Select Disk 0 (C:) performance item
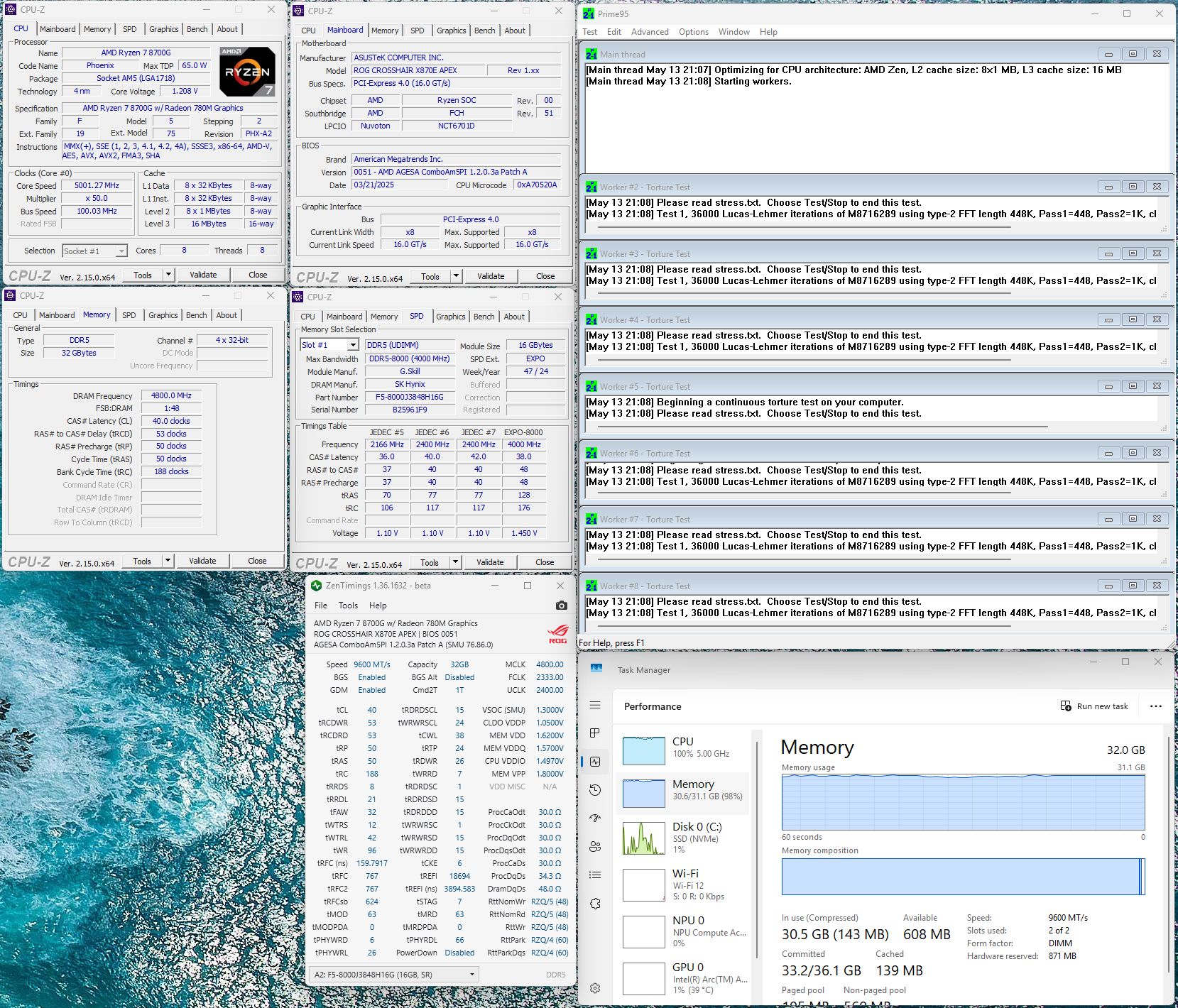 coord(683,838)
